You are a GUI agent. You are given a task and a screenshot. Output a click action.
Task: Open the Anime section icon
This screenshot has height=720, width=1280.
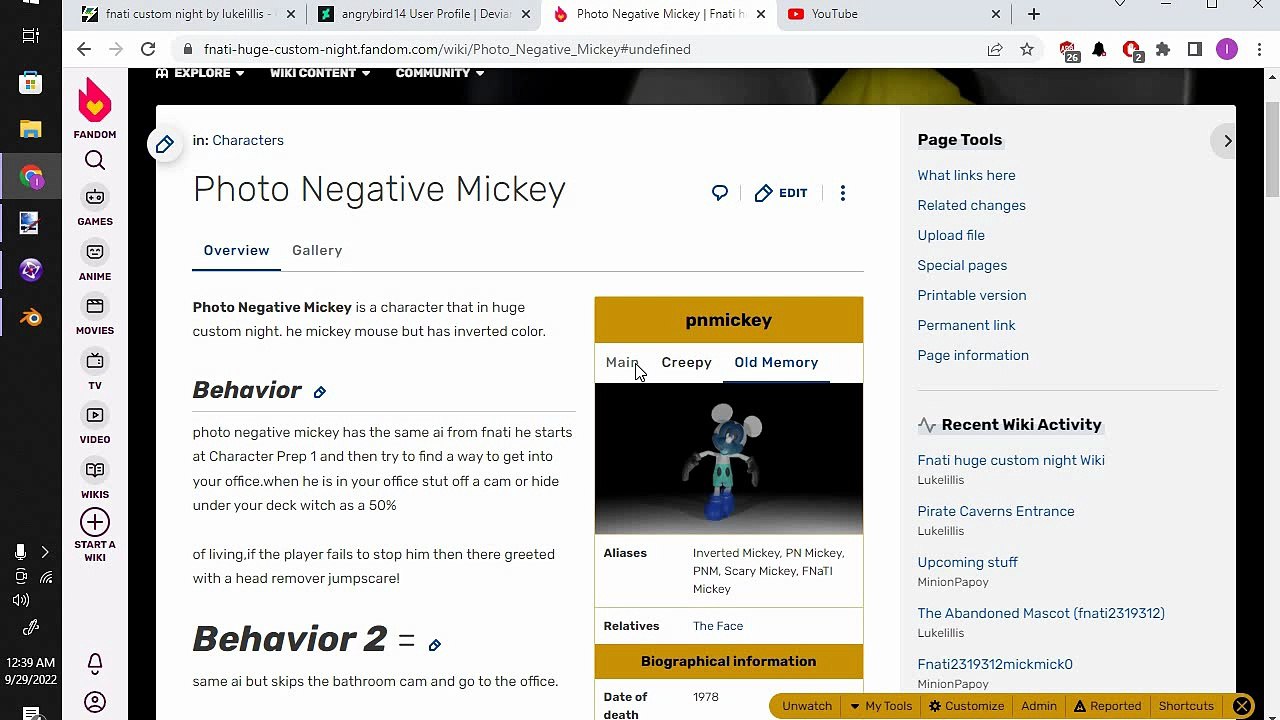[x=95, y=252]
